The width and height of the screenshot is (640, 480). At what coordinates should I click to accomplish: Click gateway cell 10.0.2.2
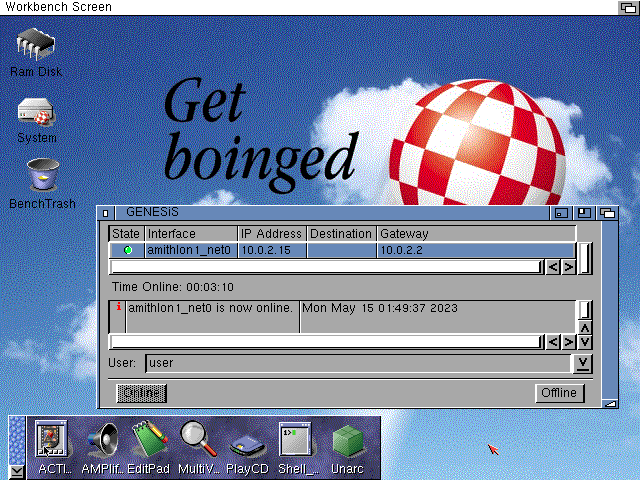pos(476,250)
